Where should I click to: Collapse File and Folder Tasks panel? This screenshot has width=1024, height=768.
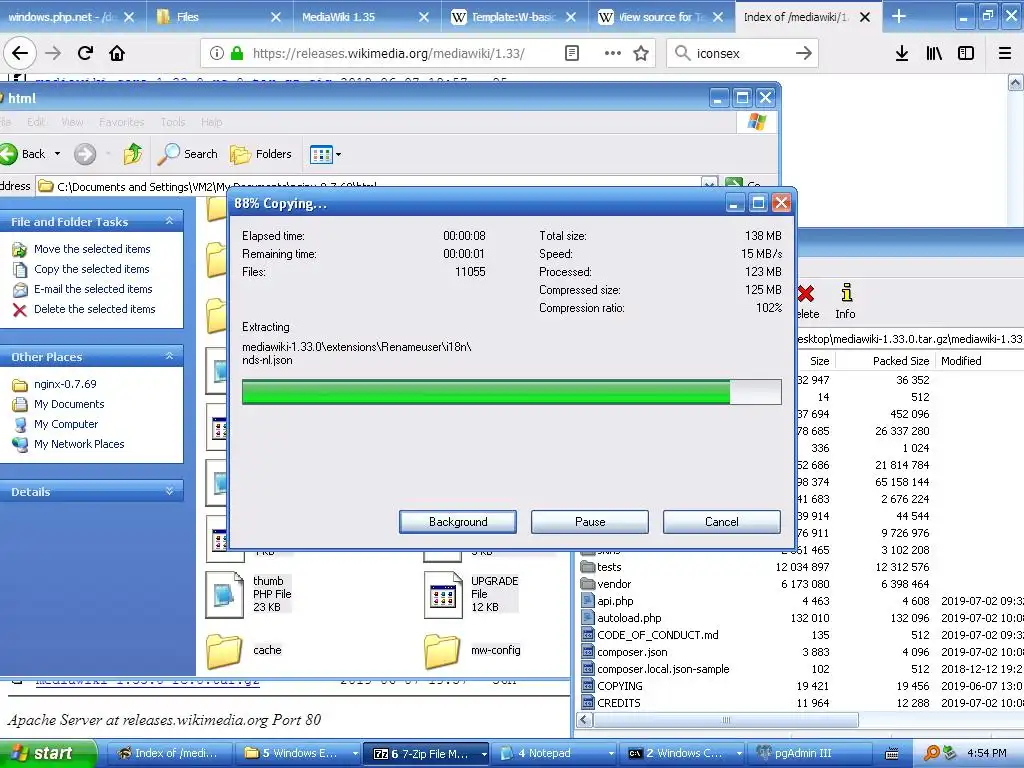[x=169, y=221]
